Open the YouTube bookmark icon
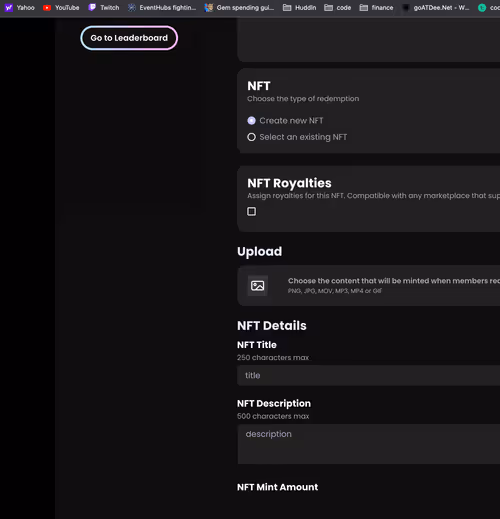Image resolution: width=500 pixels, height=519 pixels. [x=47, y=8]
